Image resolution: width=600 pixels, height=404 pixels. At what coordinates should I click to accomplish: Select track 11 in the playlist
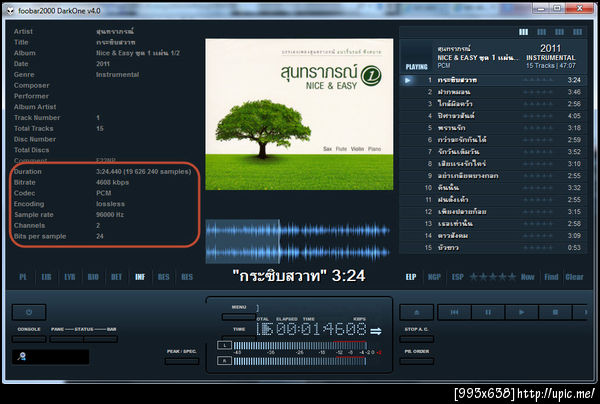tap(493, 200)
